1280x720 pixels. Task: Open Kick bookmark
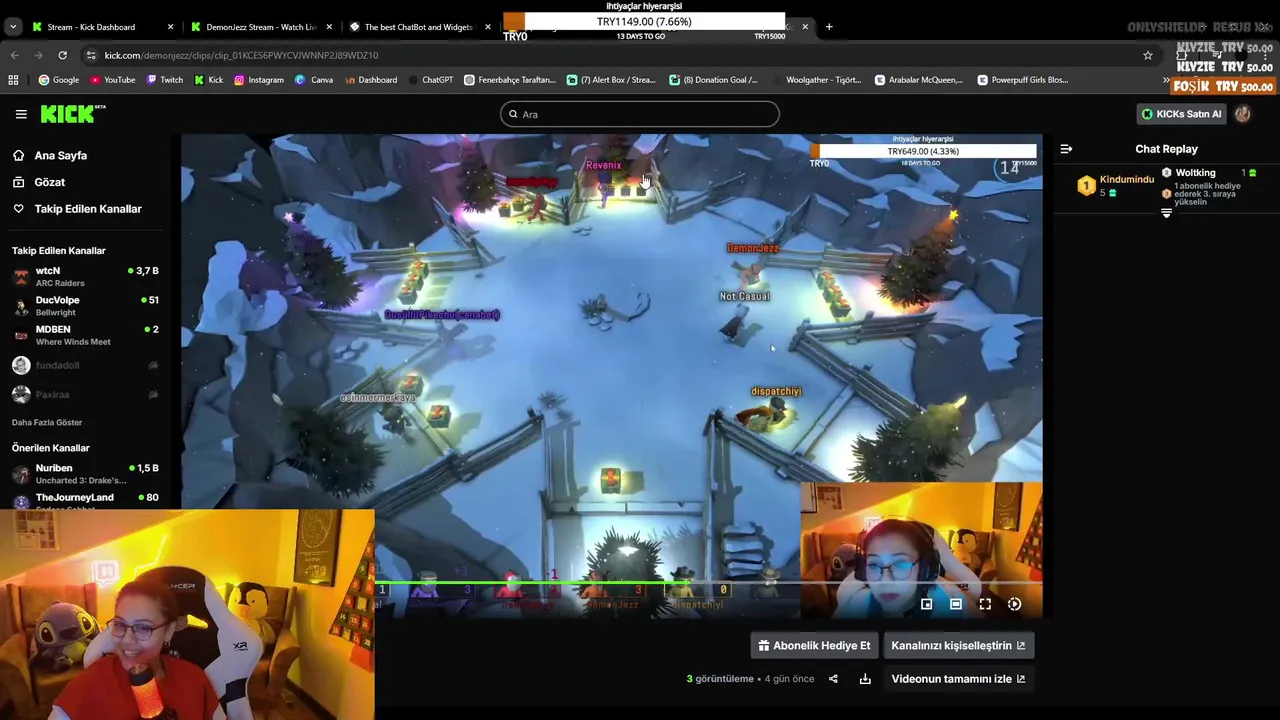209,80
